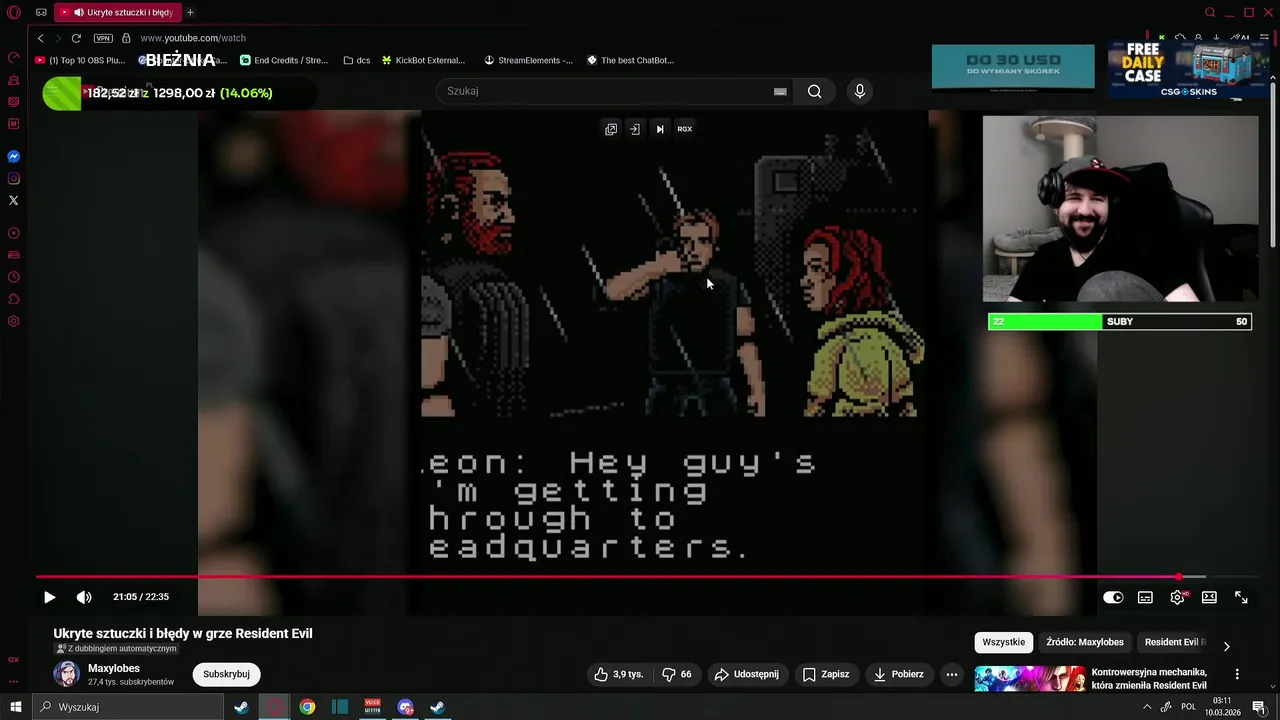The width and height of the screenshot is (1280, 720).
Task: Click the FREE DAILY CASE CSGOSKINS banner
Action: (1188, 67)
